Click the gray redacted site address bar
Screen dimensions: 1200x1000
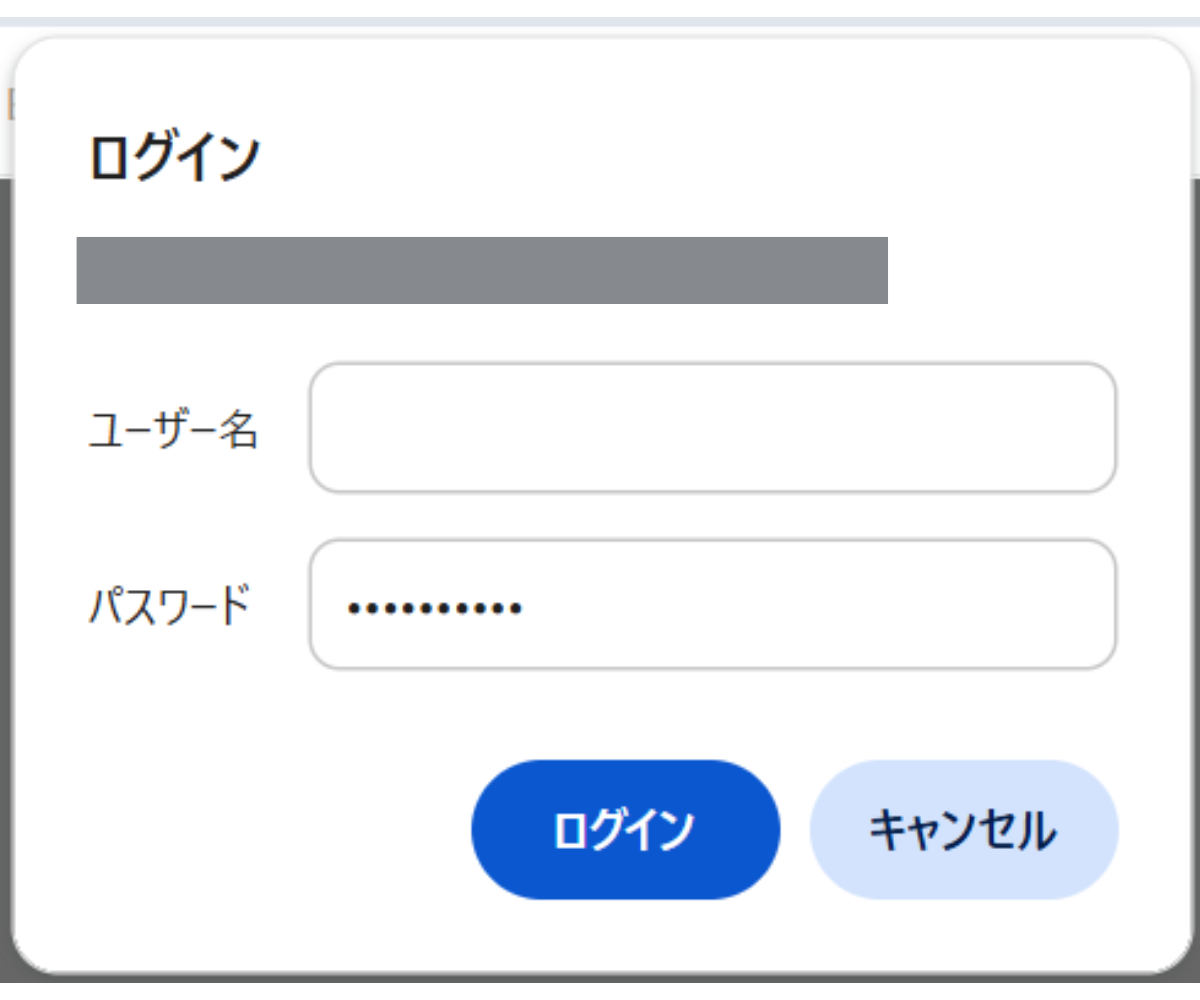(482, 270)
